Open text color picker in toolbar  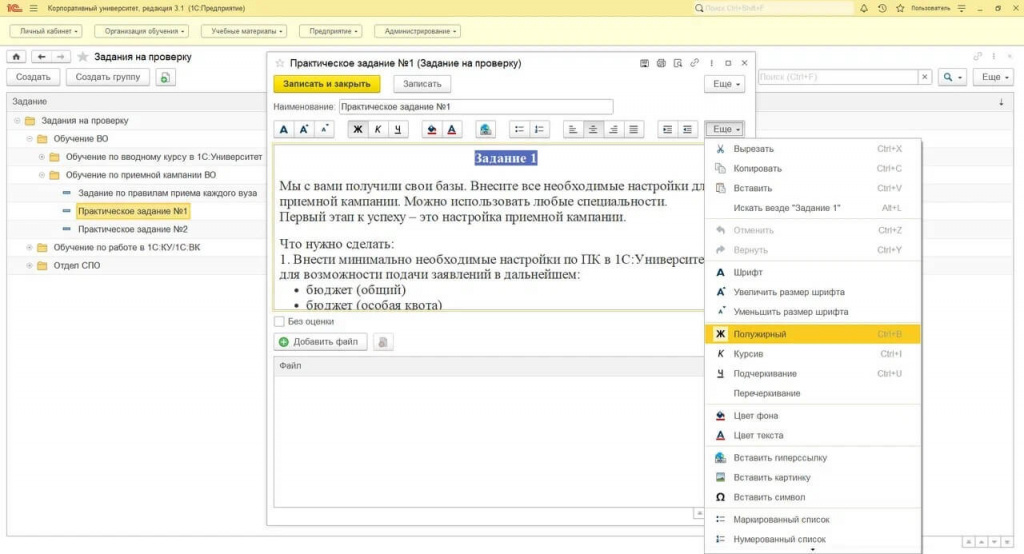(x=451, y=129)
